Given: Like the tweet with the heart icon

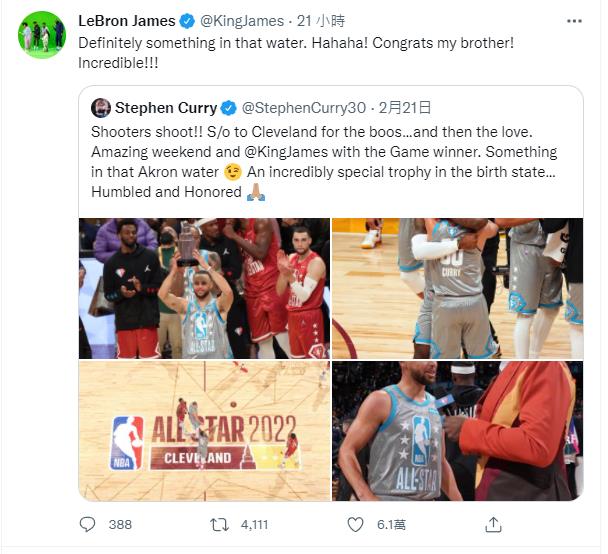Looking at the screenshot, I should click(x=355, y=524).
